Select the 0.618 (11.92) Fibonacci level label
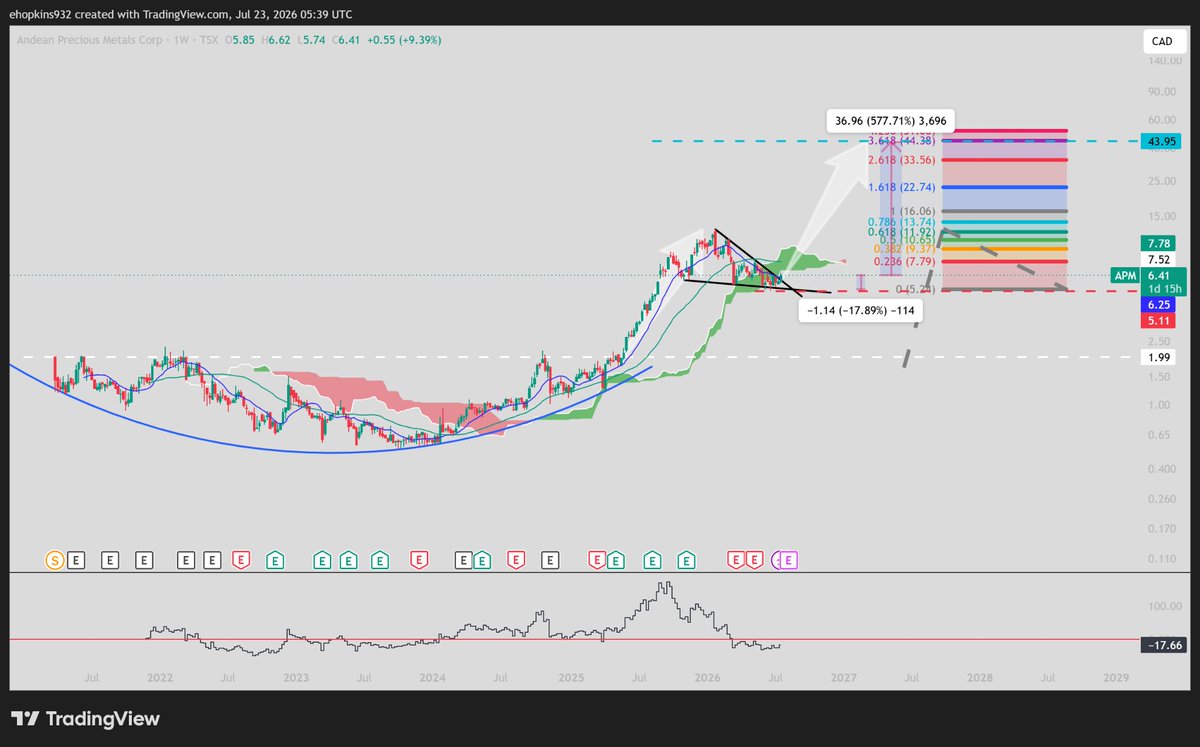 coord(901,232)
